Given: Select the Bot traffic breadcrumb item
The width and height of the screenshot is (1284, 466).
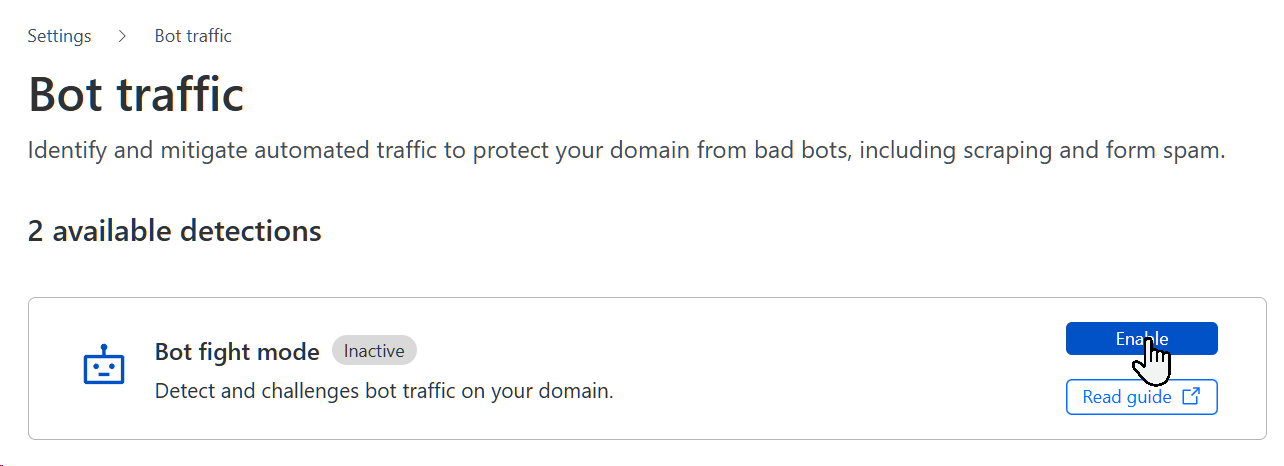Looking at the screenshot, I should 193,36.
